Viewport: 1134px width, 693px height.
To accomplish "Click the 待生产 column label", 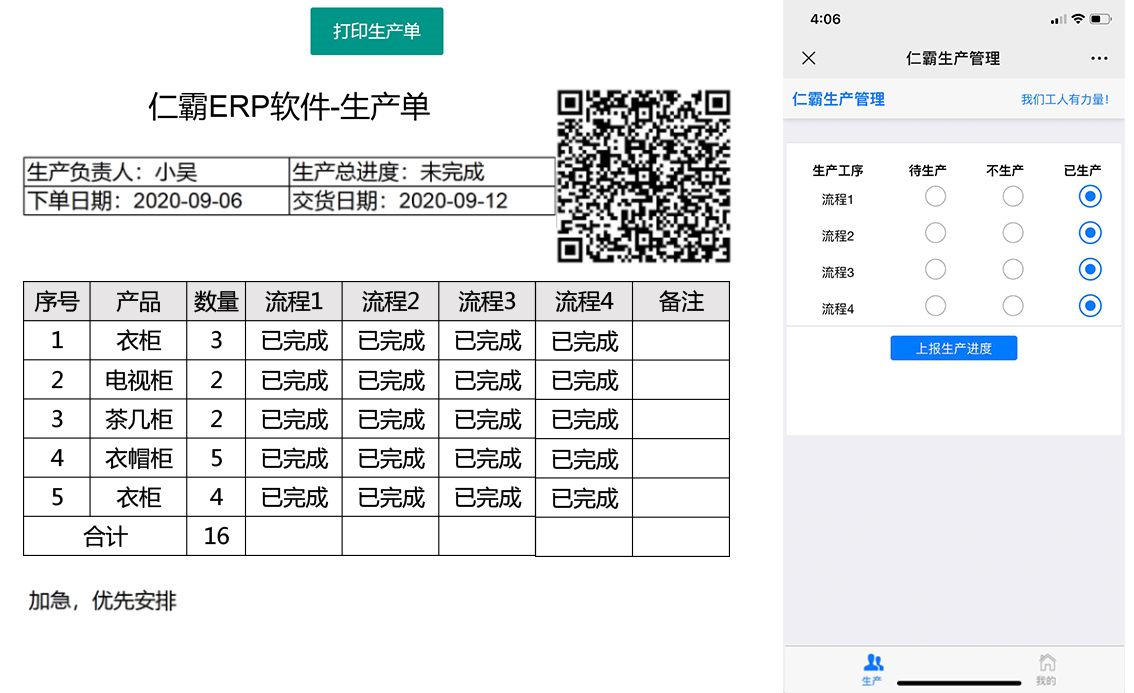I will click(x=927, y=171).
